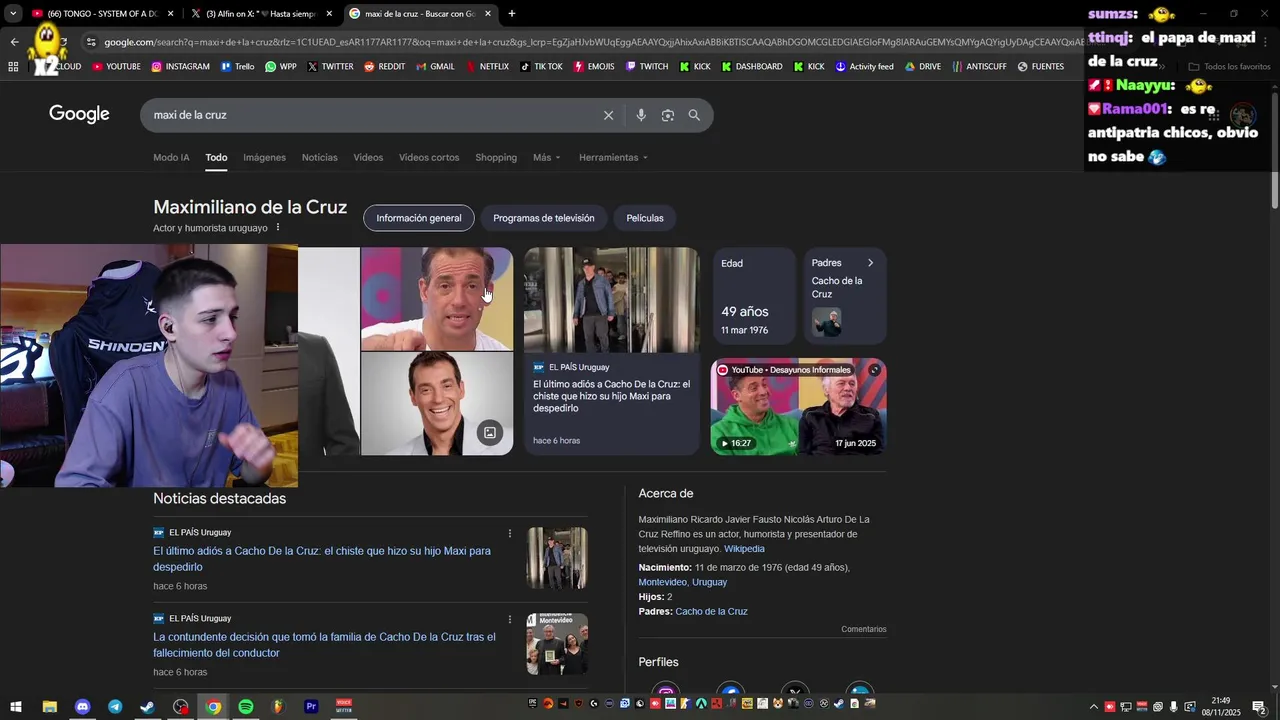1280x720 pixels.
Task: Show hidden system tray icons chevron
Action: 1093,707
